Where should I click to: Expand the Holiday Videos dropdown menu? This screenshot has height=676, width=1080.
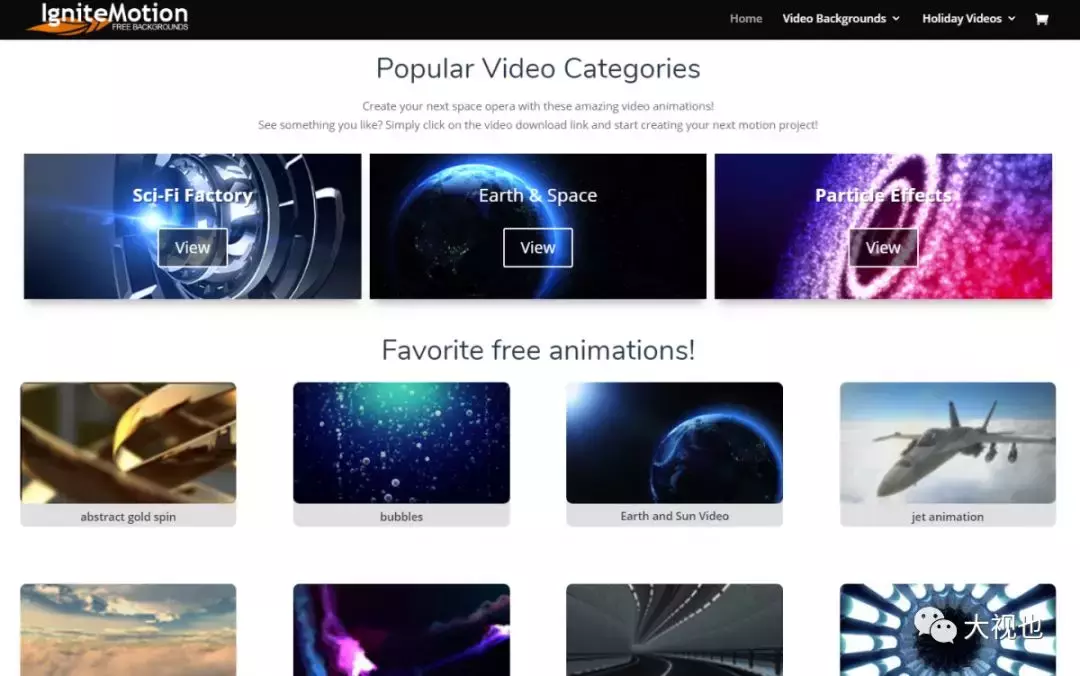(x=968, y=19)
